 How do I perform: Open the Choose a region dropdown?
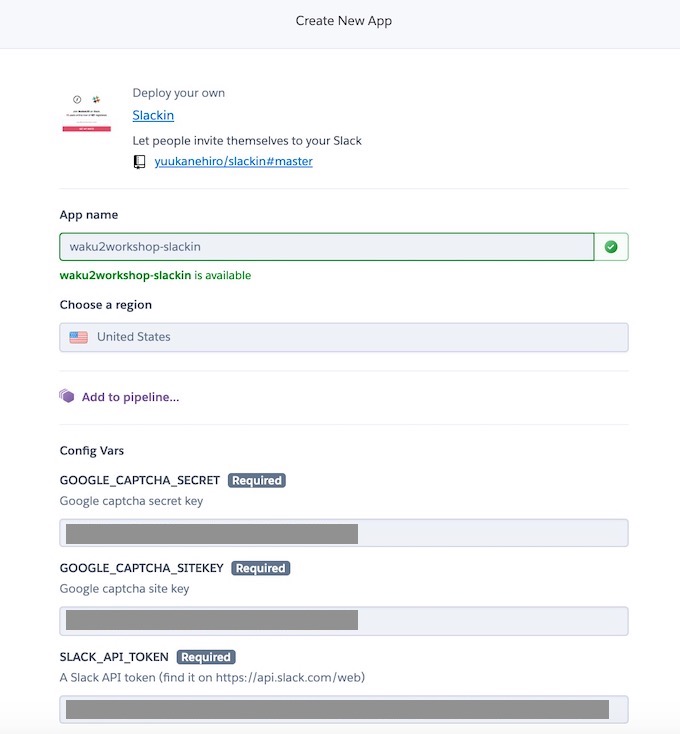point(344,337)
